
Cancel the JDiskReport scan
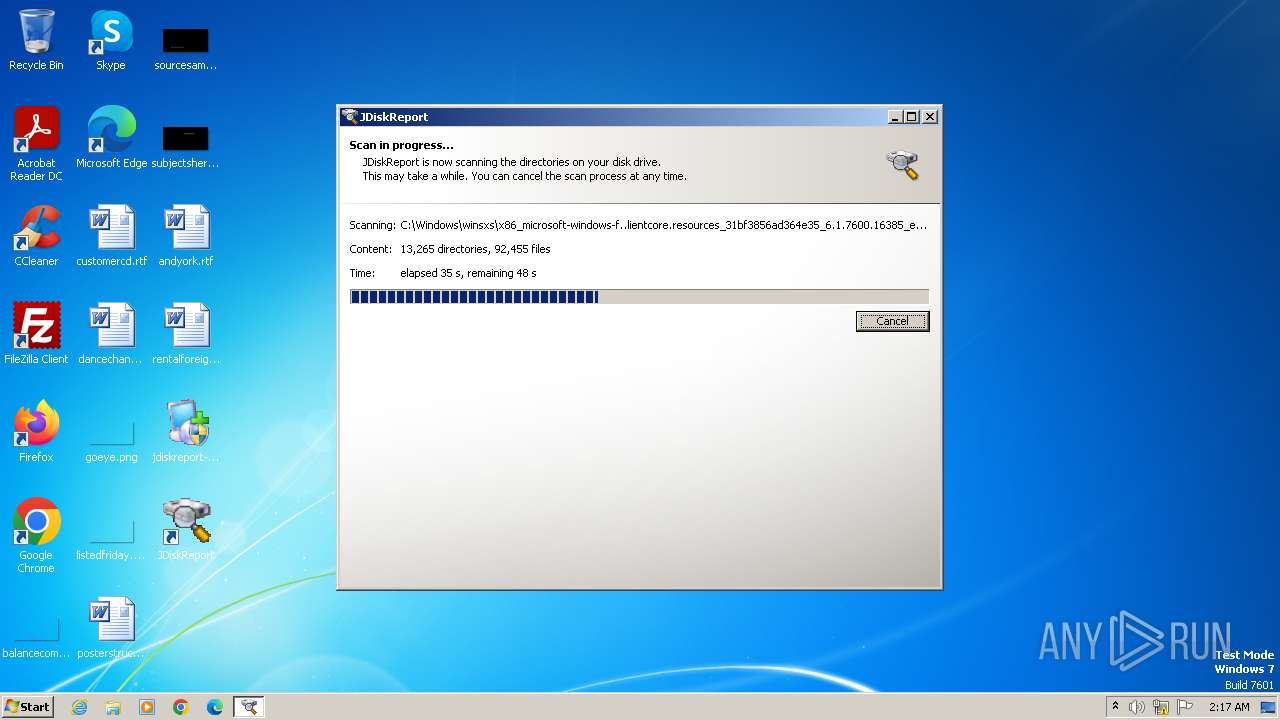(x=892, y=321)
